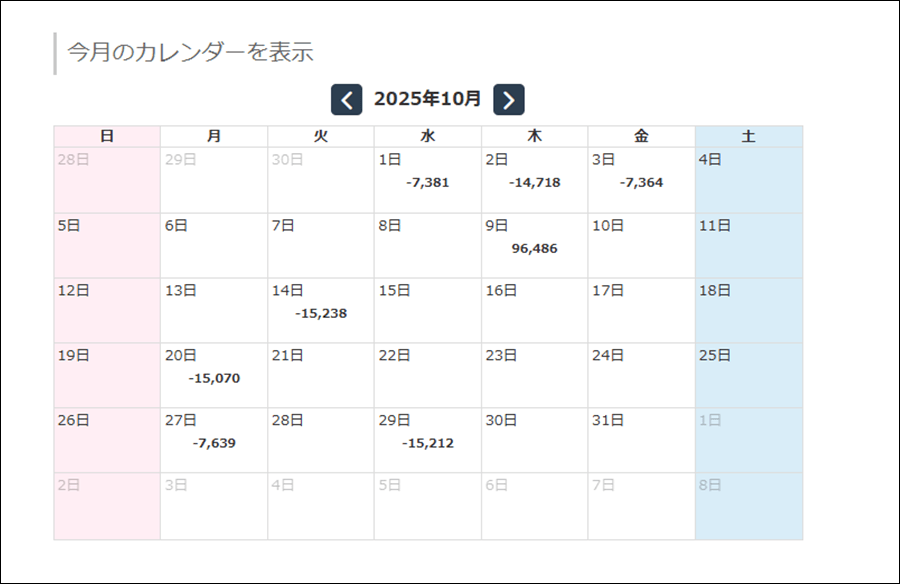Click Sunday October 5 cell
Viewport: 900px width, 584px height.
(x=106, y=245)
